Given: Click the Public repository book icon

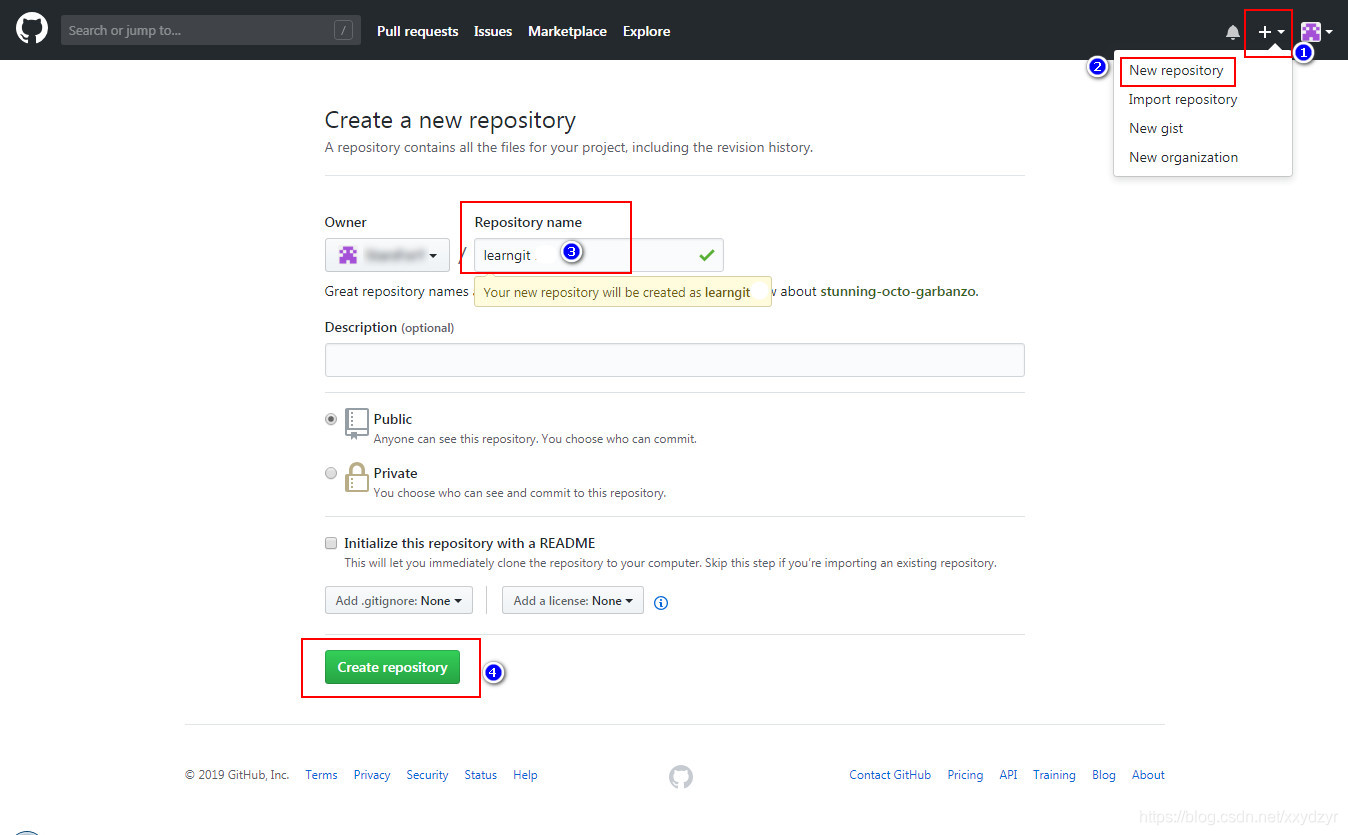Looking at the screenshot, I should (x=357, y=423).
